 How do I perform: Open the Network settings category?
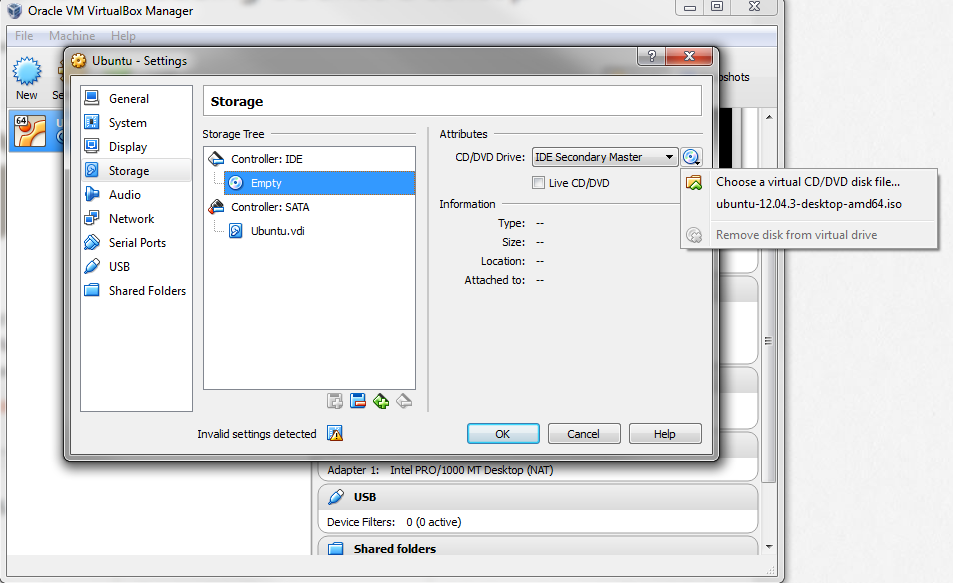tap(136, 219)
